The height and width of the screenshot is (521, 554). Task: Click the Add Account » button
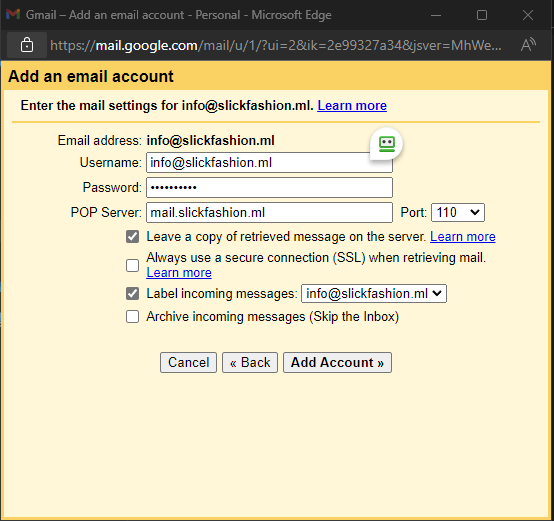[337, 362]
